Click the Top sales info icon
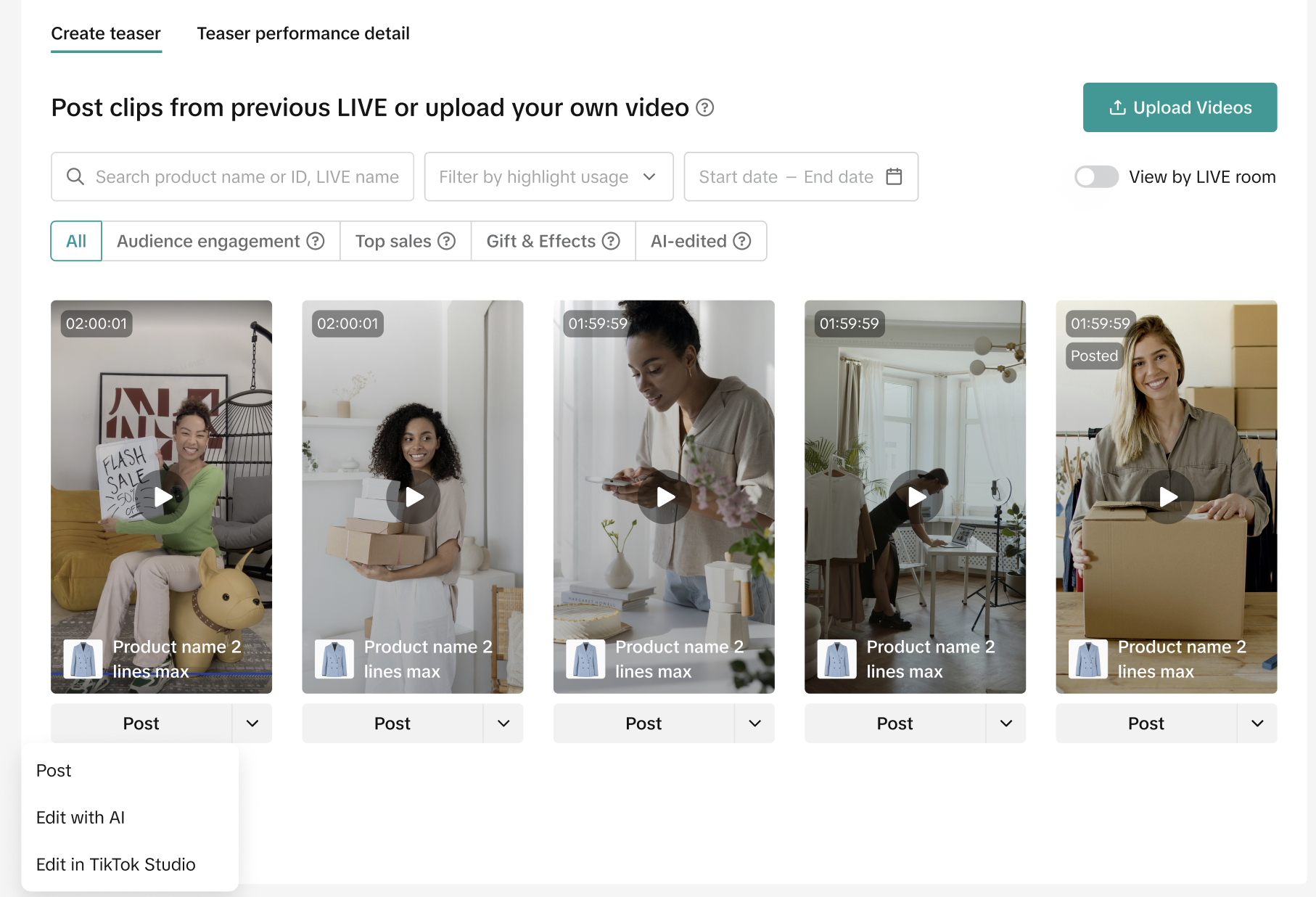This screenshot has height=897, width=1316. [x=447, y=241]
